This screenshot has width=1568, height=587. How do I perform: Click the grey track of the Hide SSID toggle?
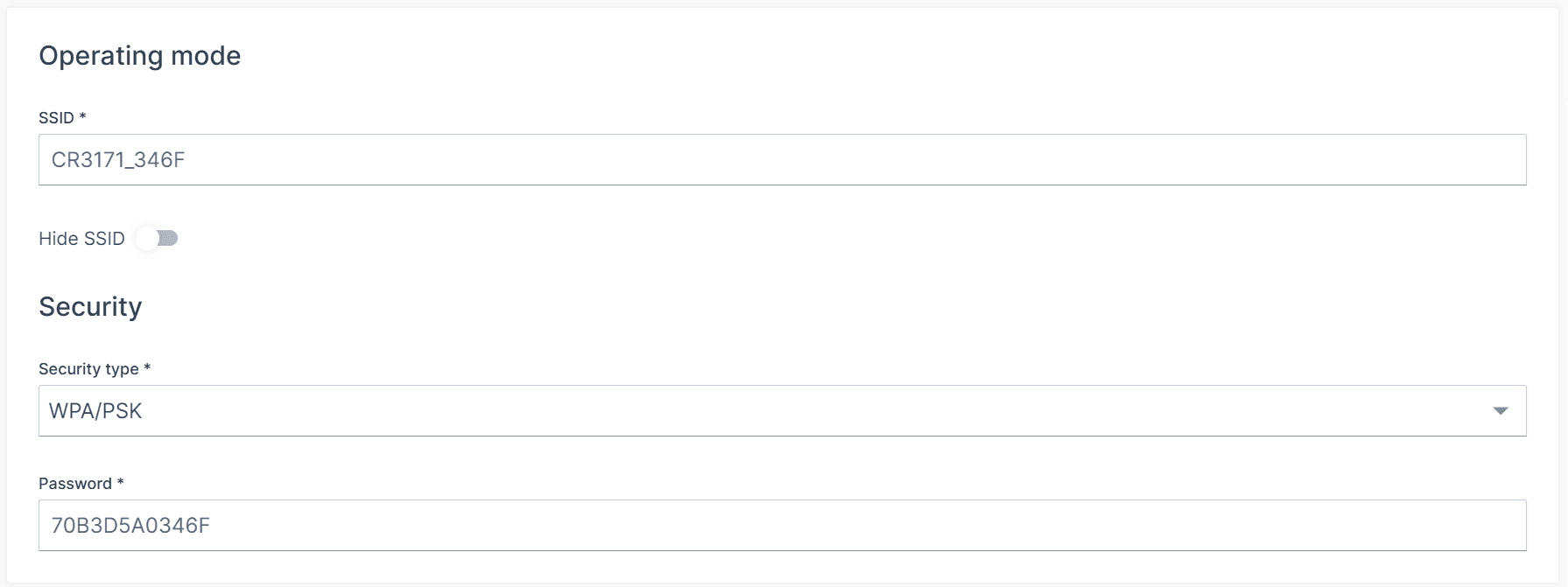170,238
